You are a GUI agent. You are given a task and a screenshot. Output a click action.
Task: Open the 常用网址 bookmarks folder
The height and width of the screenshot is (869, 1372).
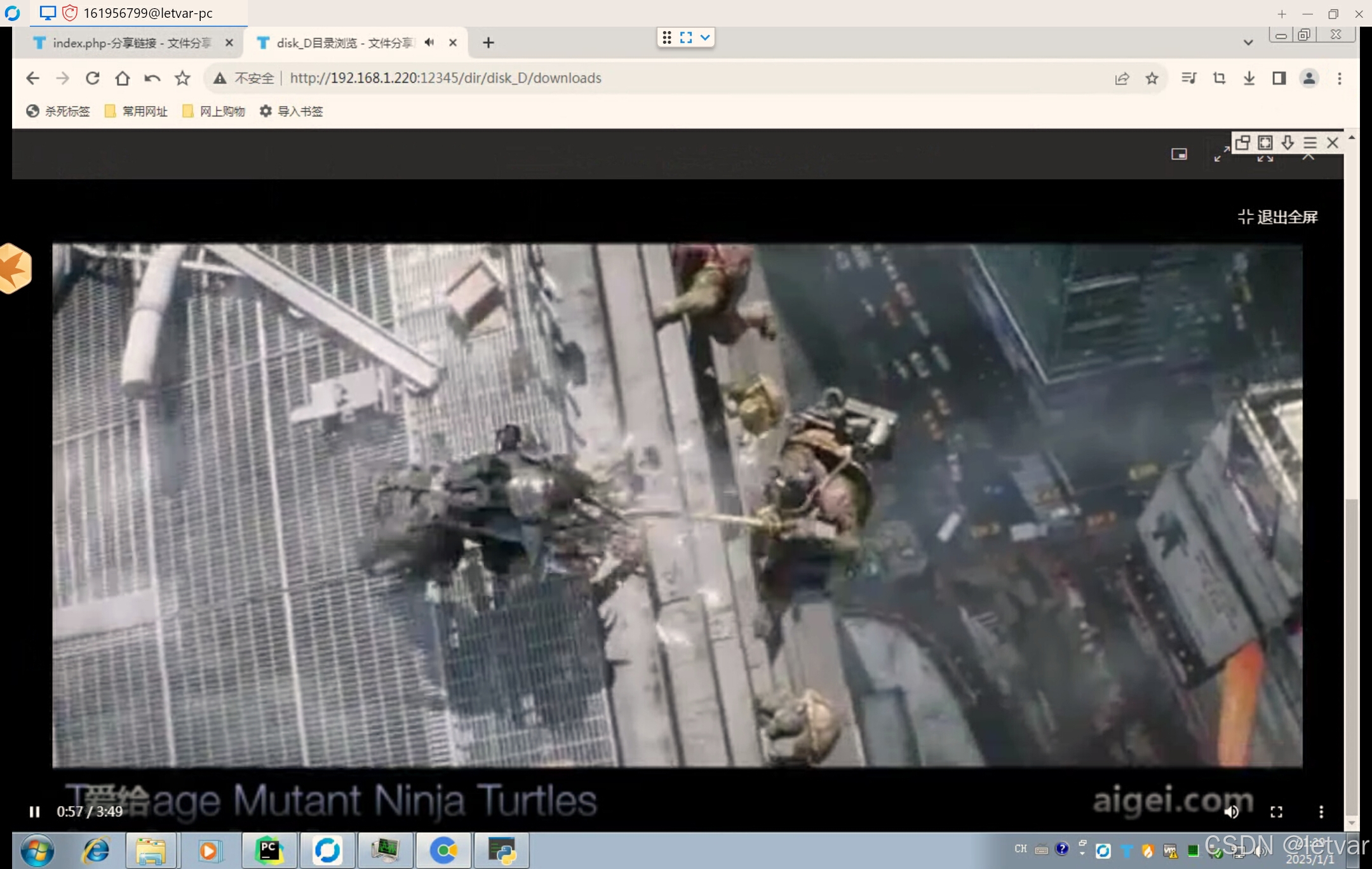click(x=136, y=111)
